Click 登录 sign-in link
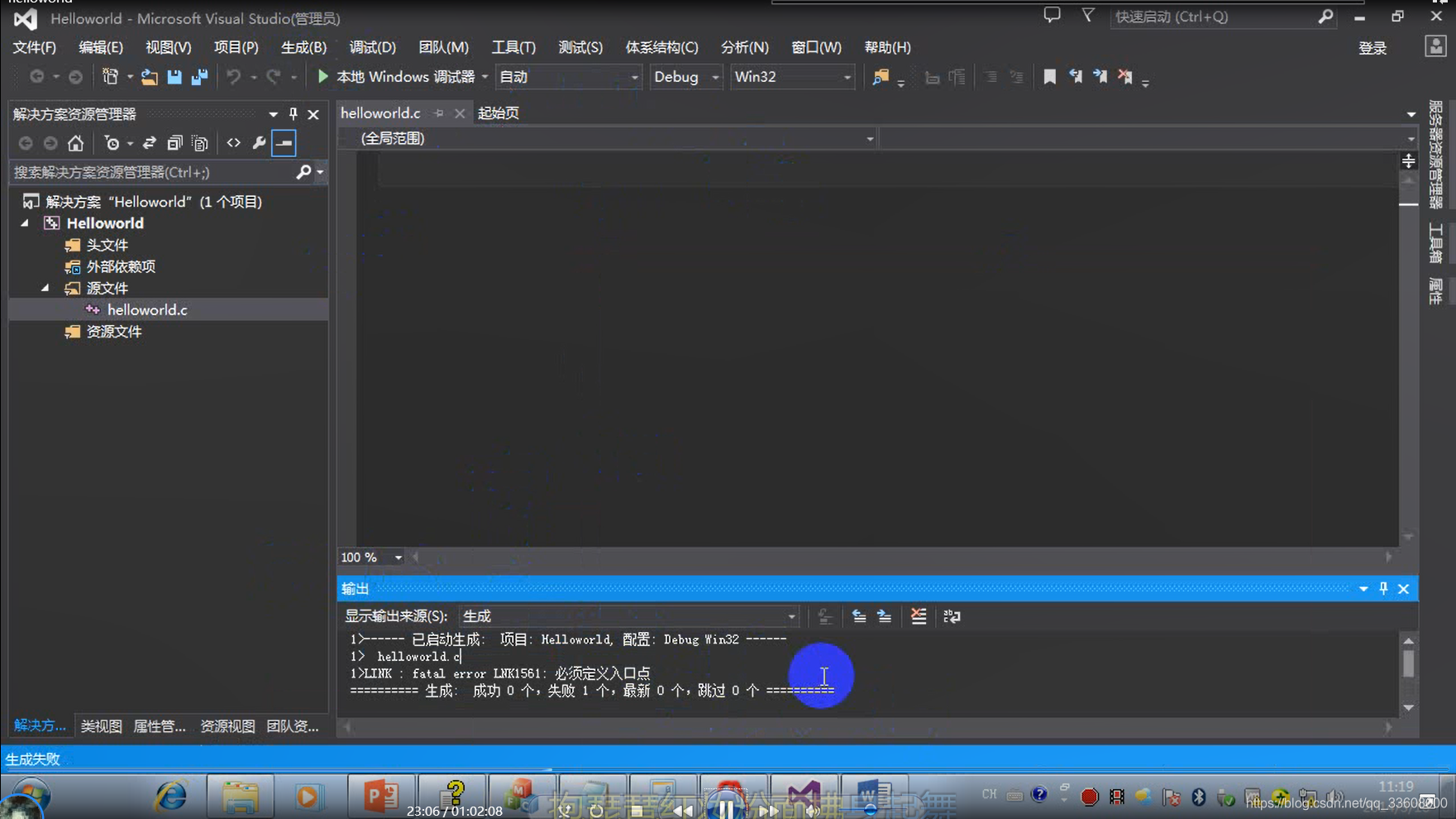Viewport: 1456px width, 819px height. 1372,48
